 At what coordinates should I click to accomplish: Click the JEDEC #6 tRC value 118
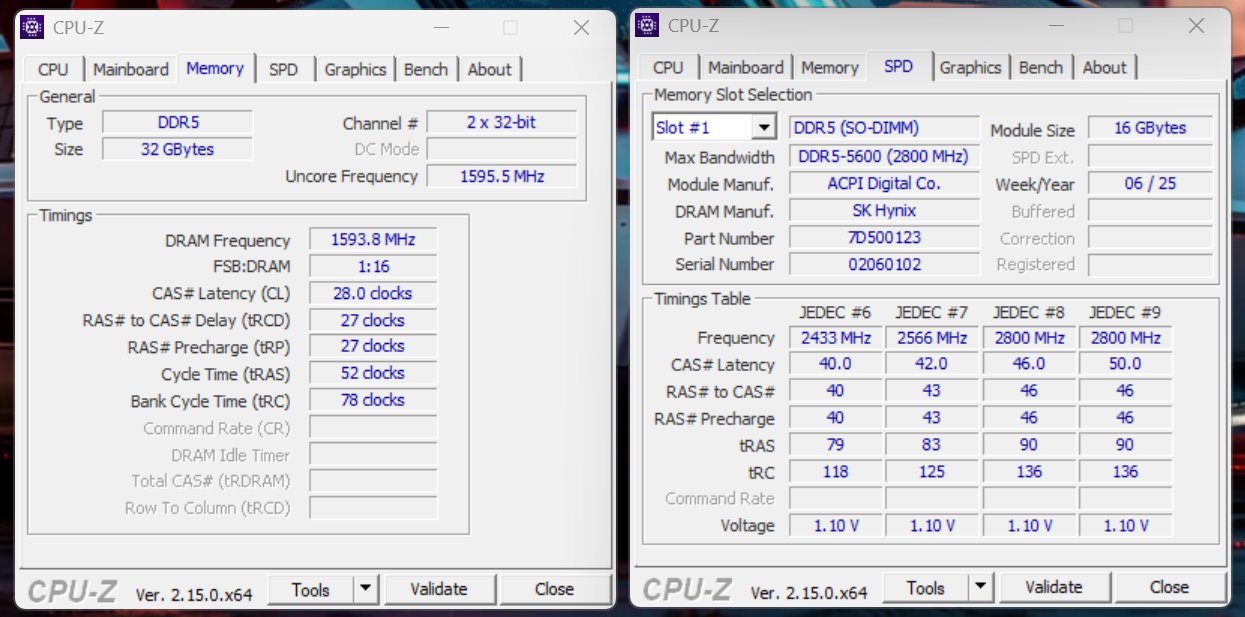pos(836,472)
